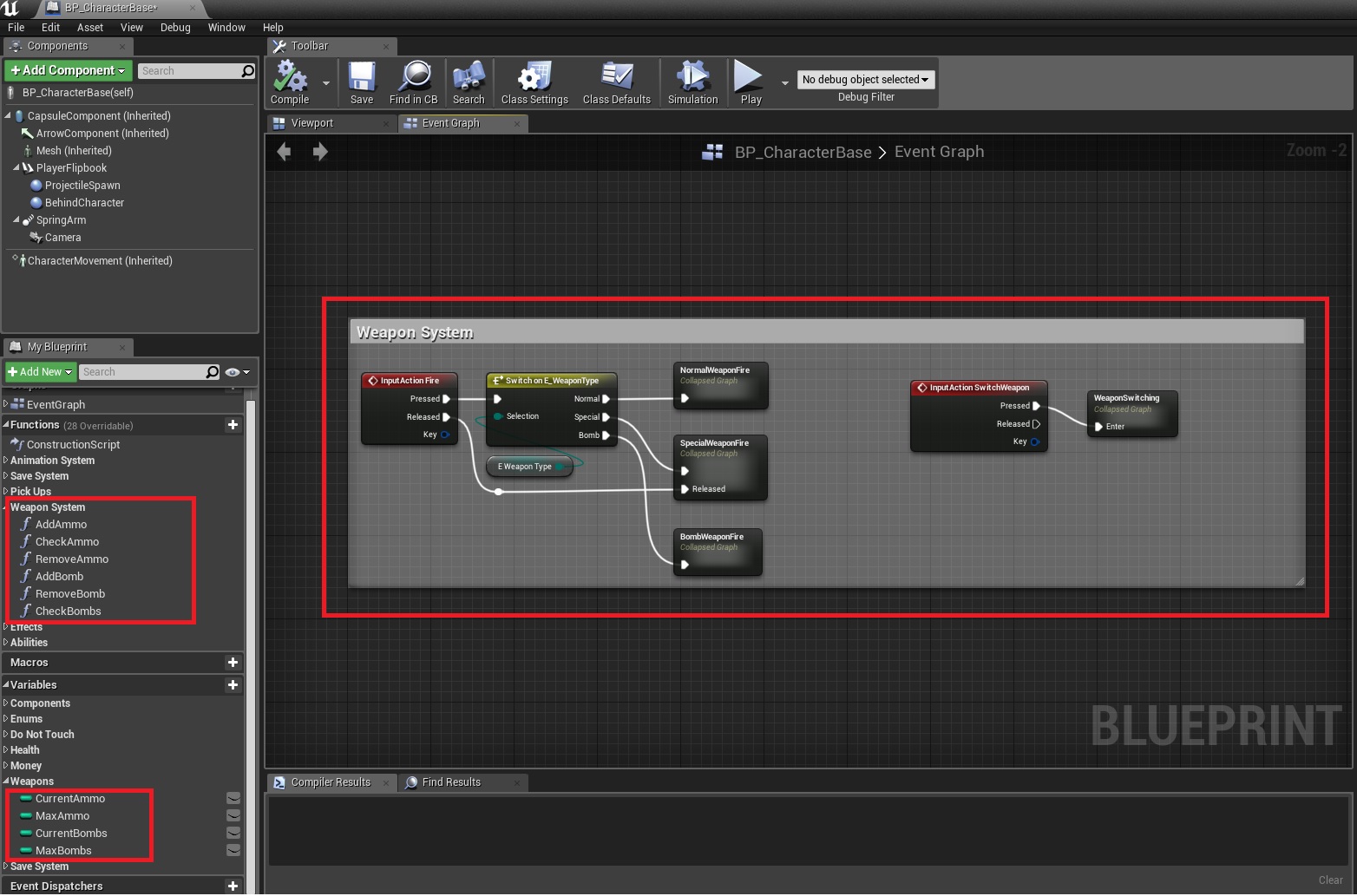The image size is (1357, 896).
Task: Click the Add New button in My Blueprint
Action: [40, 372]
